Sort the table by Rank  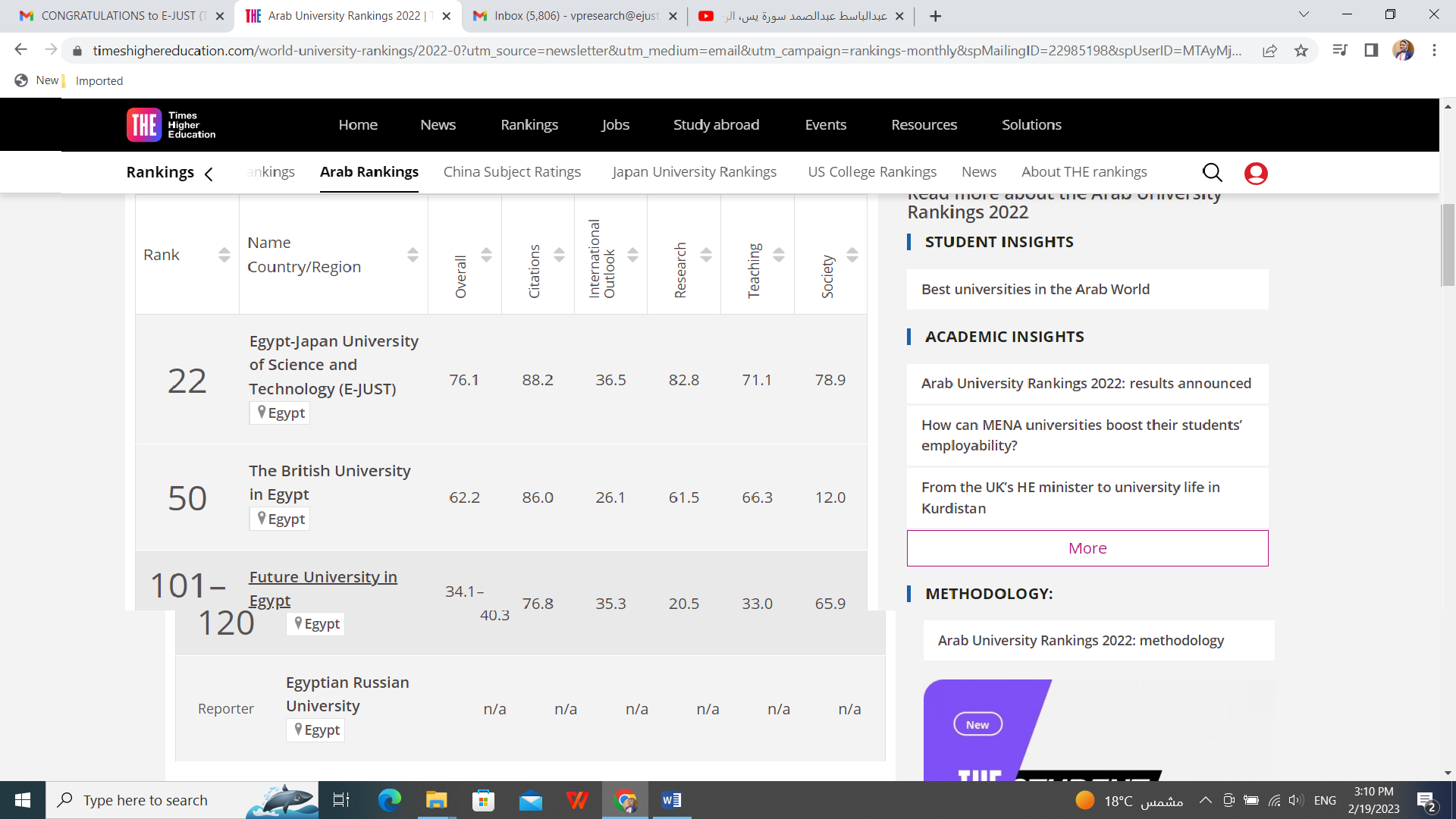[224, 255]
